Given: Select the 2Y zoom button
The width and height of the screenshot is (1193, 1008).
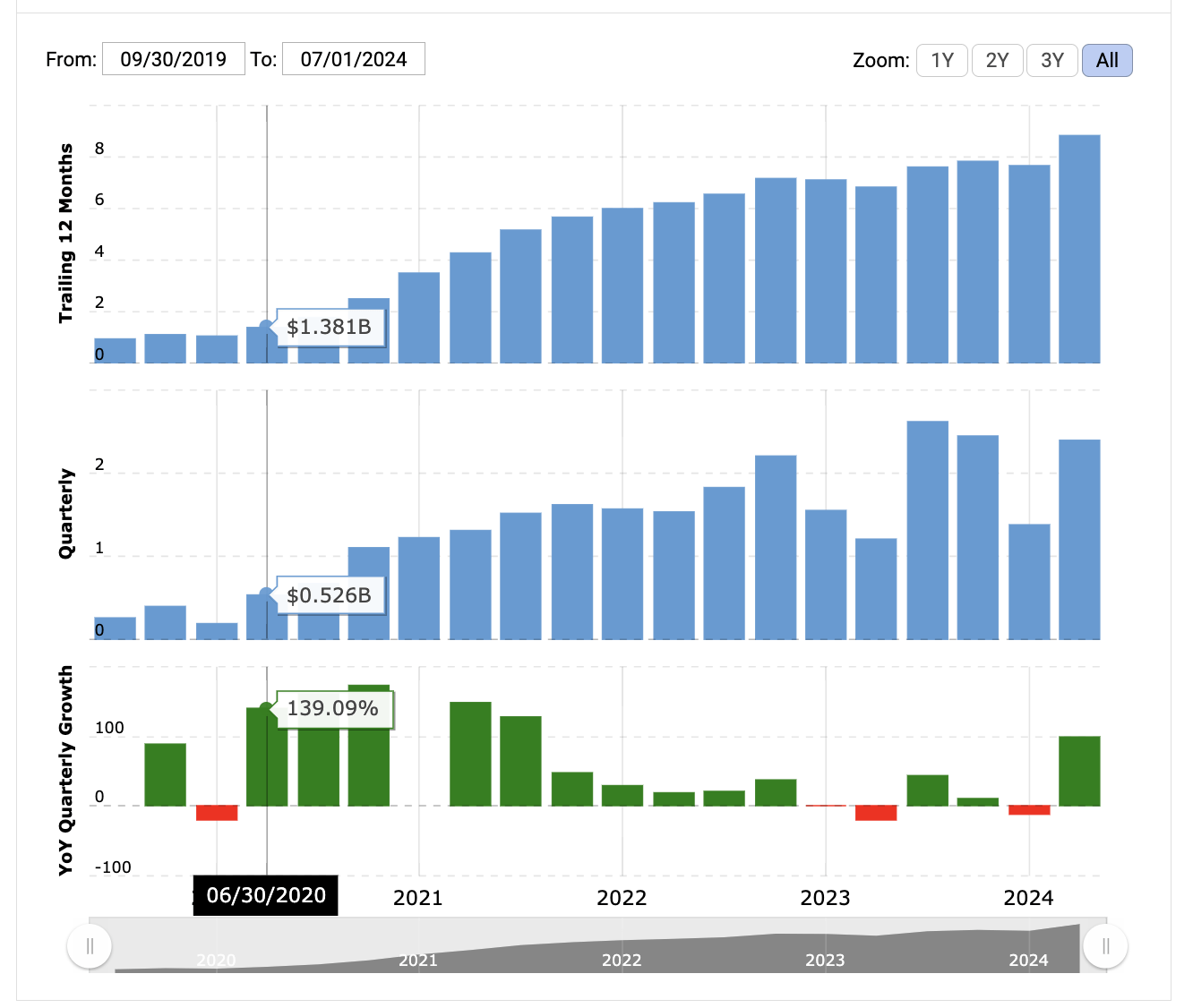Looking at the screenshot, I should click(997, 60).
